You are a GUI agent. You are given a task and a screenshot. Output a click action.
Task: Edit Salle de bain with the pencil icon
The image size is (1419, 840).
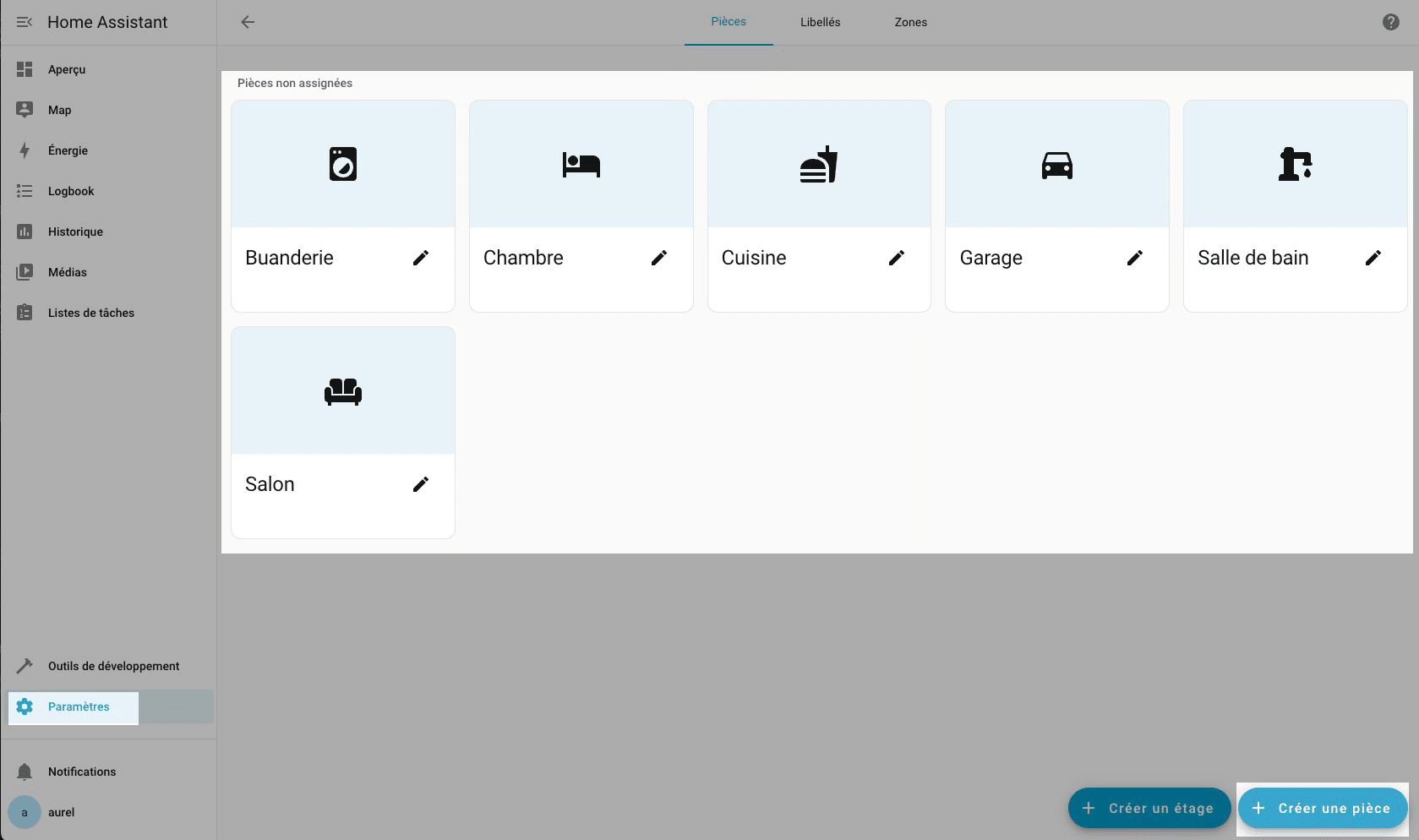click(1373, 258)
